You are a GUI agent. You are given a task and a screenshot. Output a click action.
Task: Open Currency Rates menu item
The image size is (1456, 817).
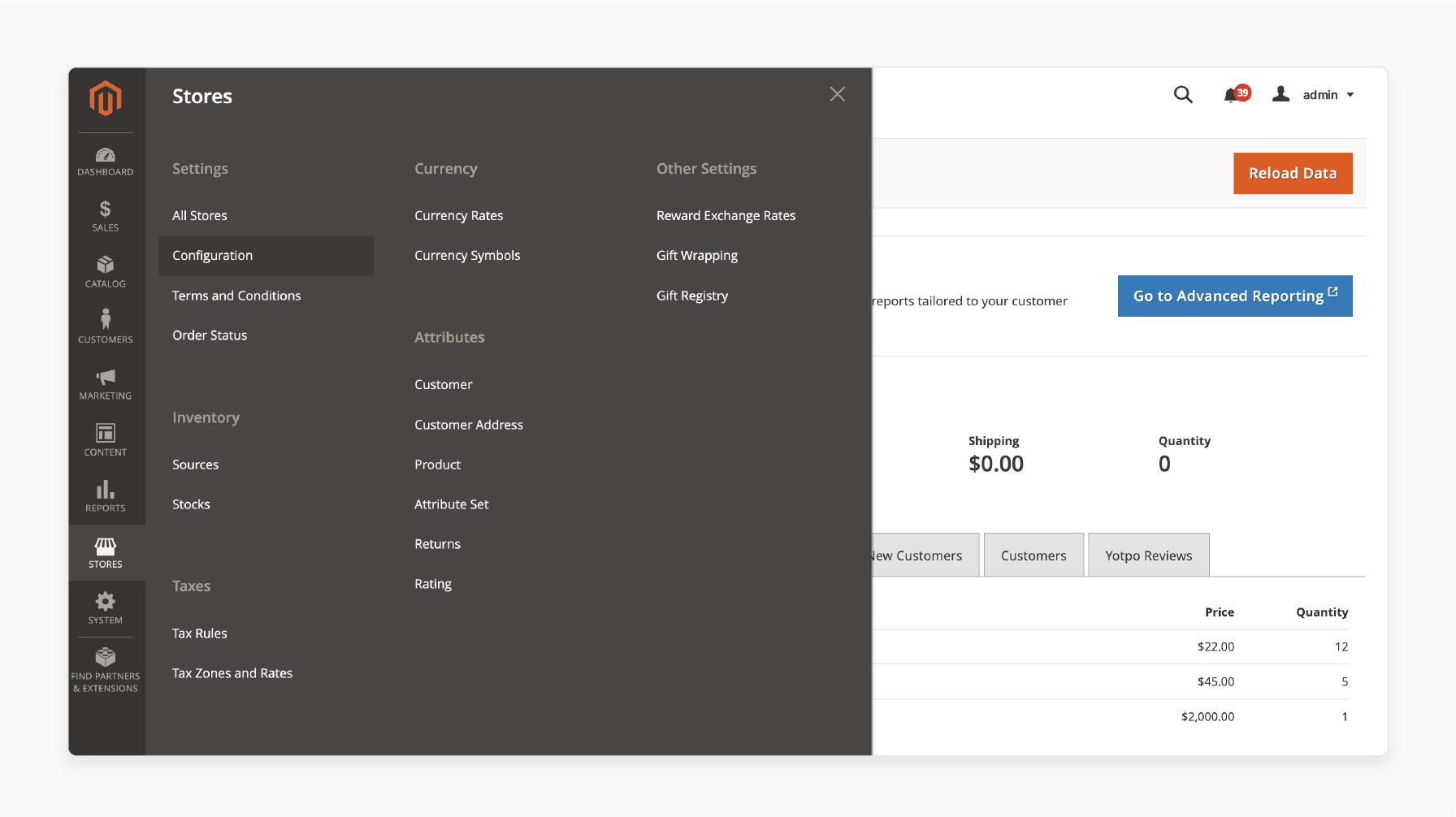point(458,216)
